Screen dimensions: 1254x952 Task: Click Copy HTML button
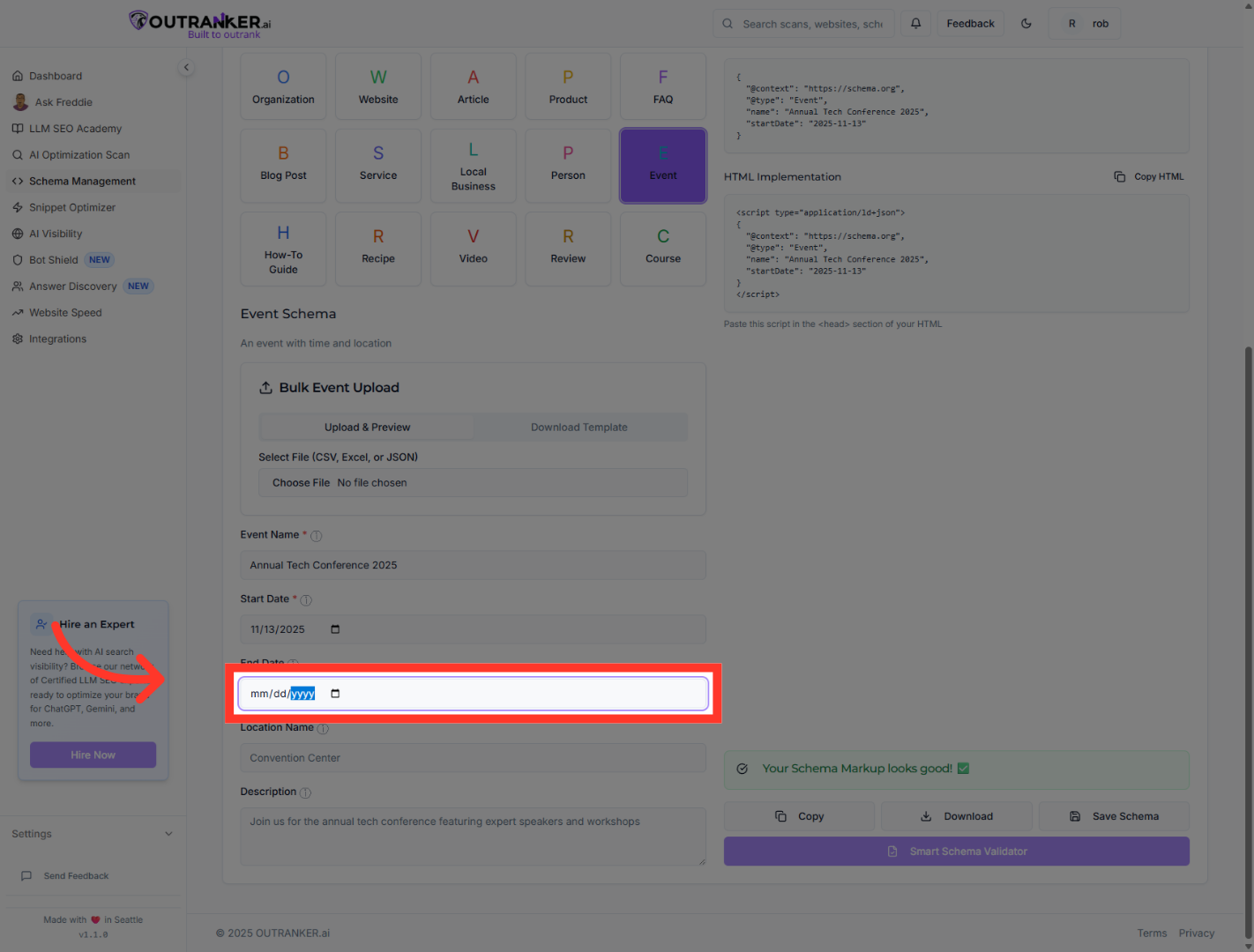(1149, 177)
